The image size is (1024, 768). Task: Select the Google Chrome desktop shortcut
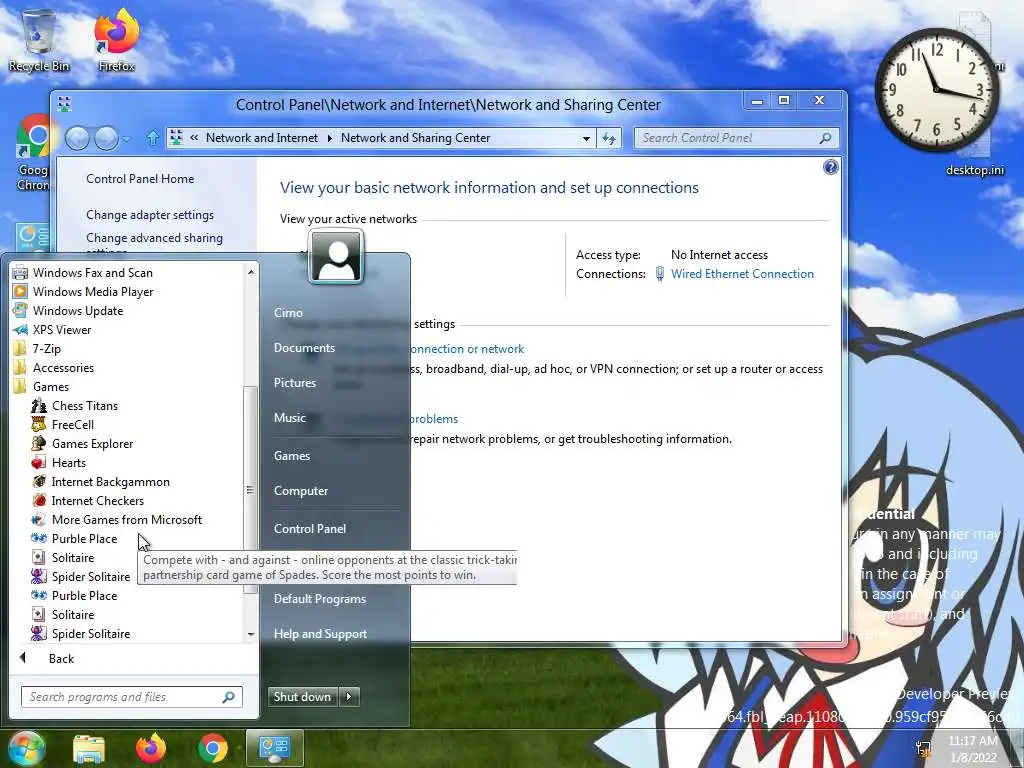coord(33,153)
